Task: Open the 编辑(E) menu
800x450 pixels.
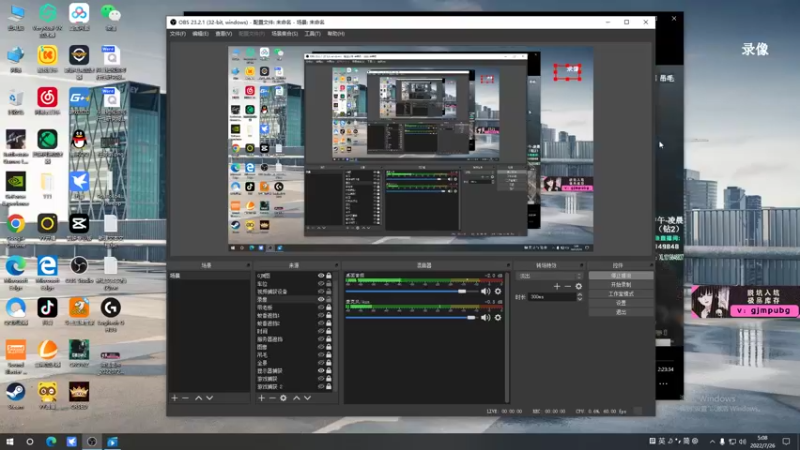Action: coord(200,34)
